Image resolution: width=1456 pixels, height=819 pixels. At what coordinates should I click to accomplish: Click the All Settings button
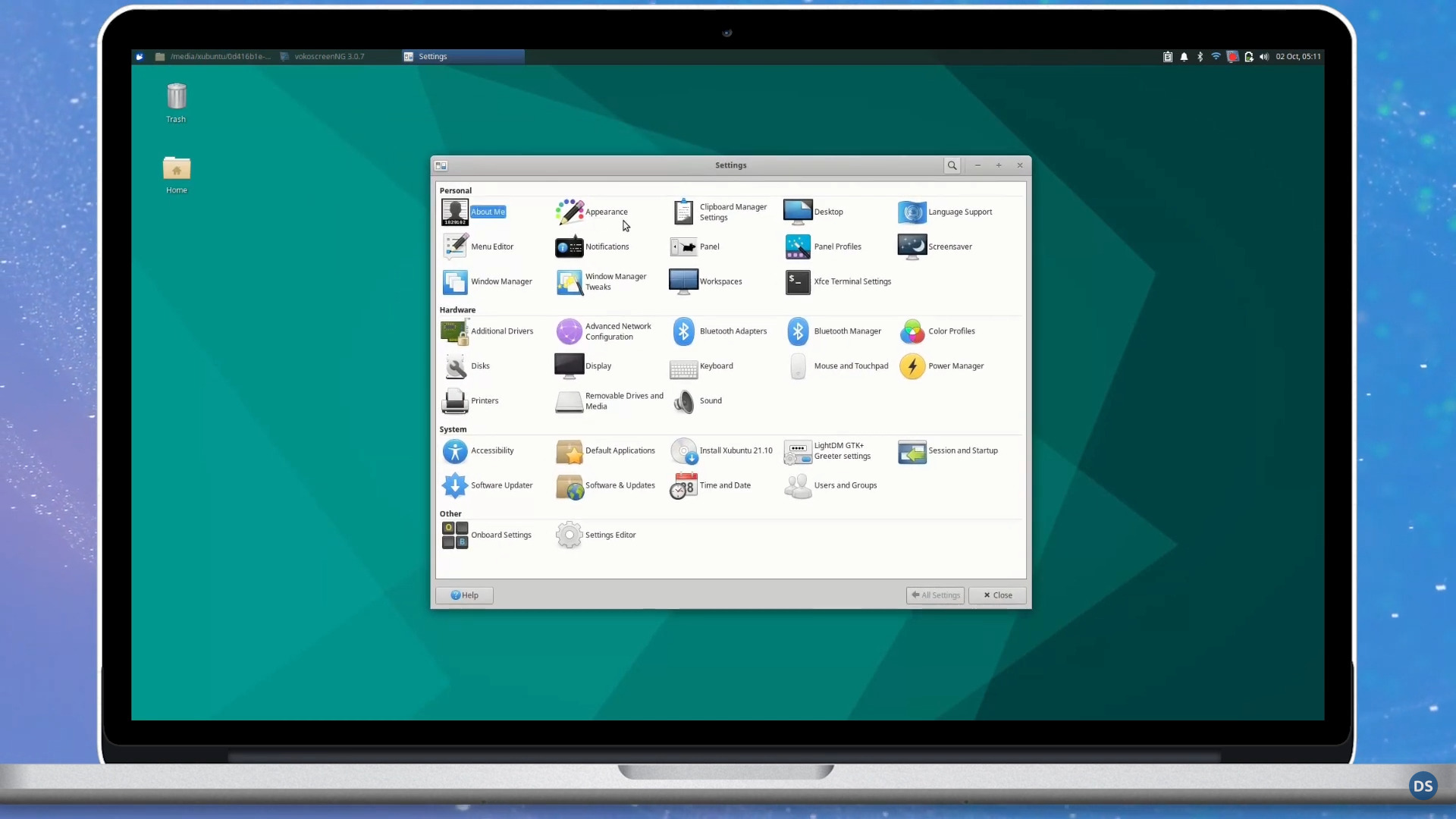coord(935,595)
